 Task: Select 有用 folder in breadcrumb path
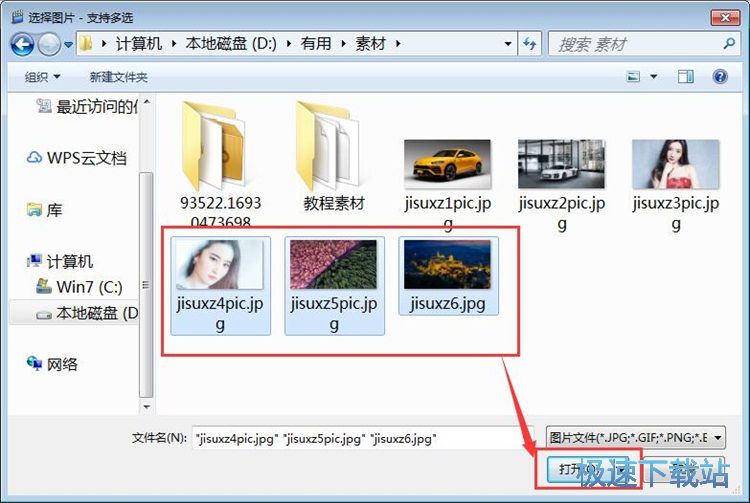(316, 44)
